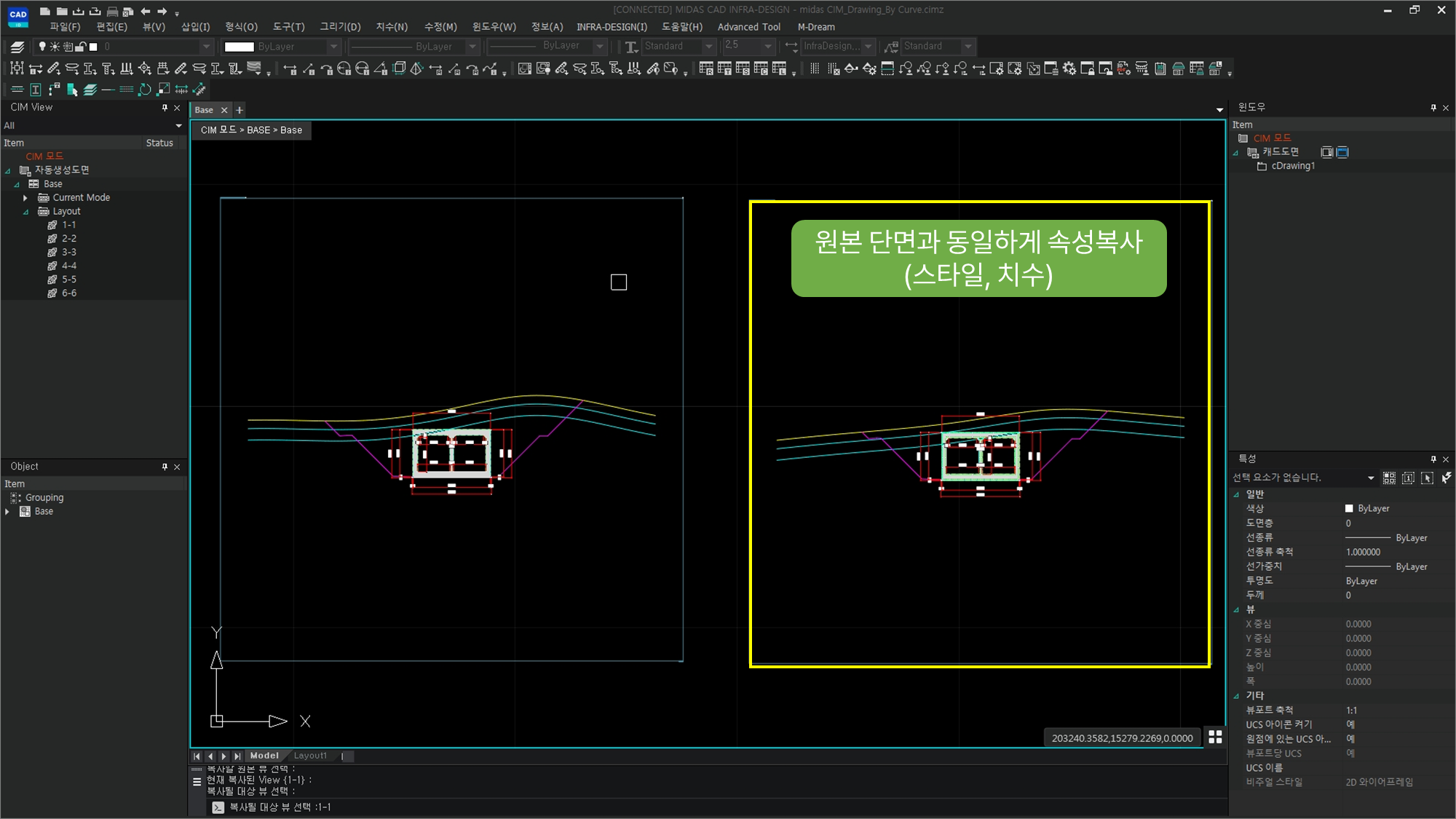1456x819 pixels.
Task: Click the grid view icon near coordinates
Action: (1215, 737)
